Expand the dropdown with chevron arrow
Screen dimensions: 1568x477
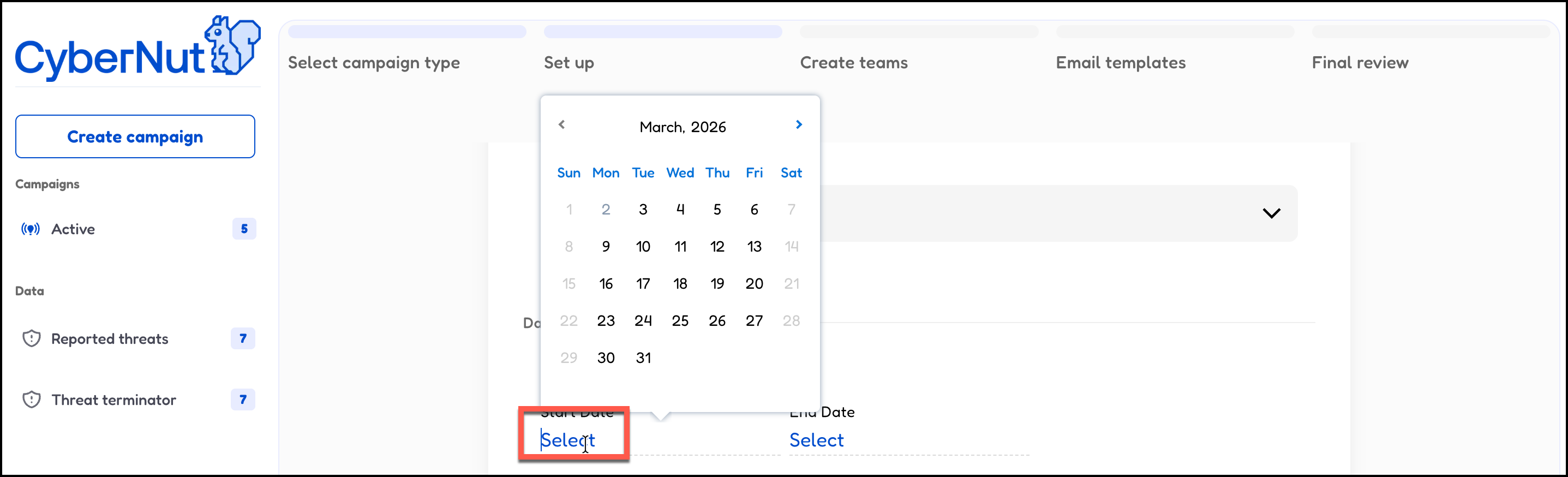pyautogui.click(x=1271, y=213)
